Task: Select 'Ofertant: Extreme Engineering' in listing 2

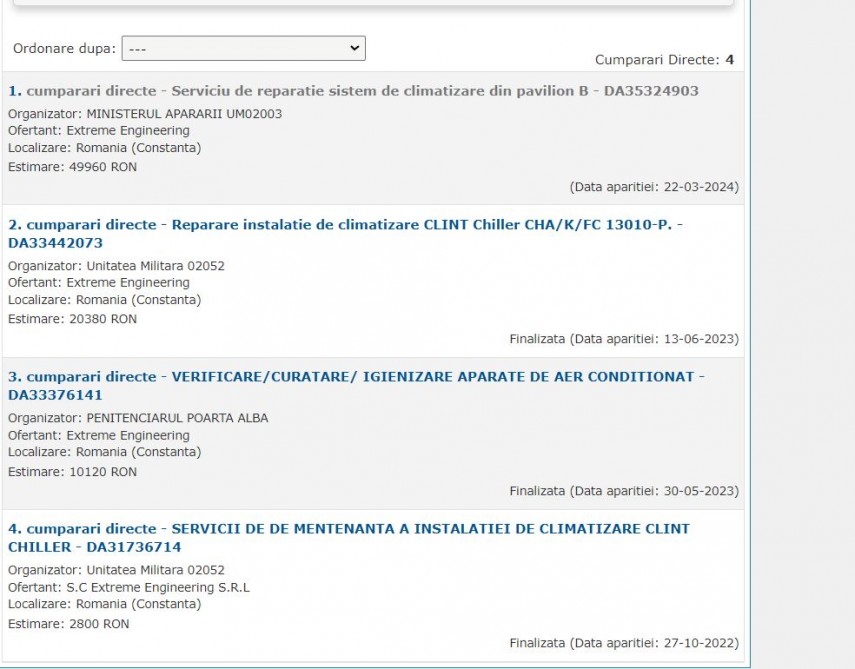Action: (99, 283)
